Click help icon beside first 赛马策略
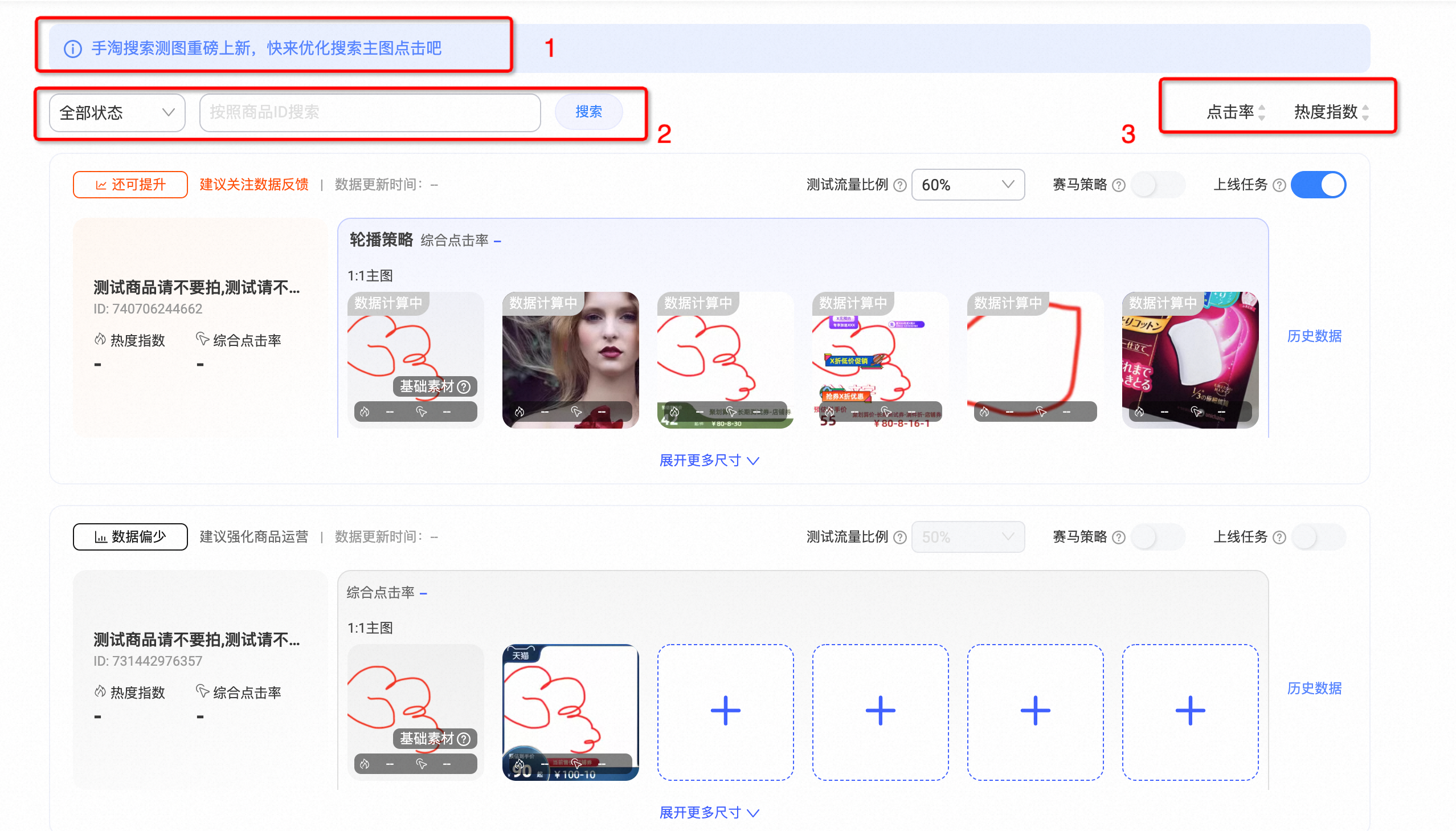The width and height of the screenshot is (1456, 831). coord(1119,185)
